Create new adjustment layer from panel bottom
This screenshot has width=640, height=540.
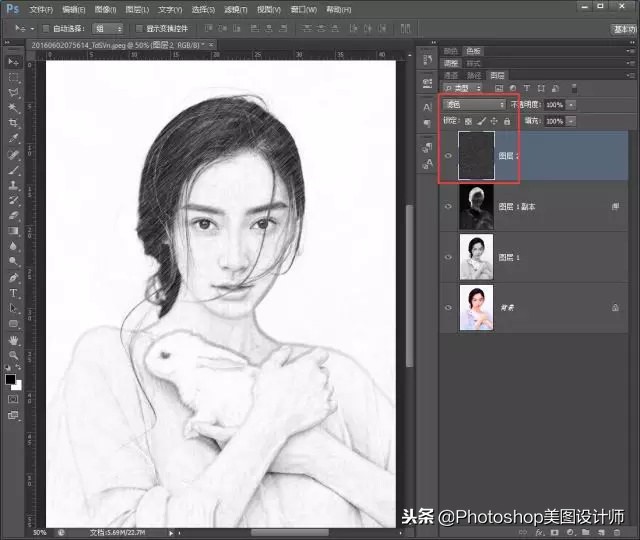pos(570,533)
